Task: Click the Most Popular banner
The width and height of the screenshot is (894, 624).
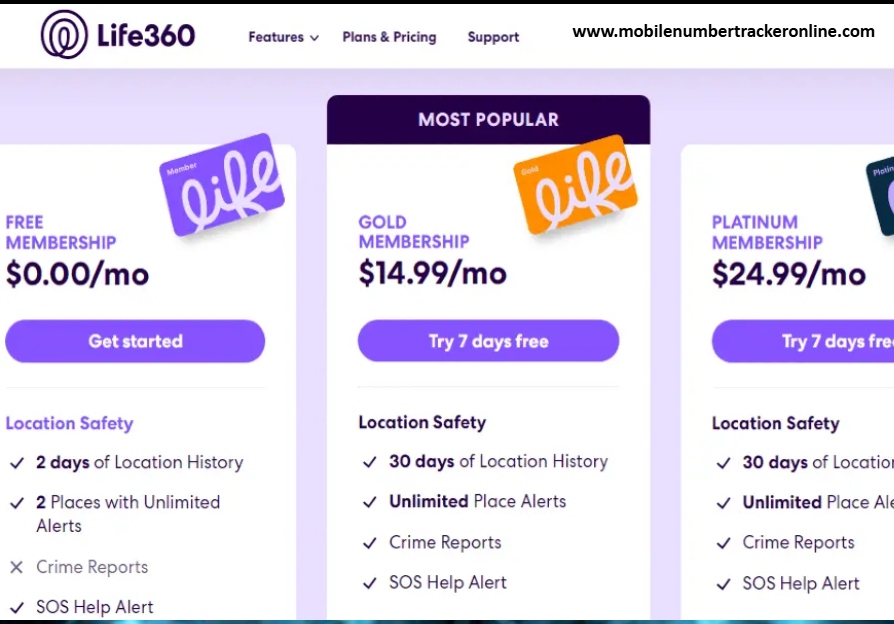Action: tap(488, 120)
